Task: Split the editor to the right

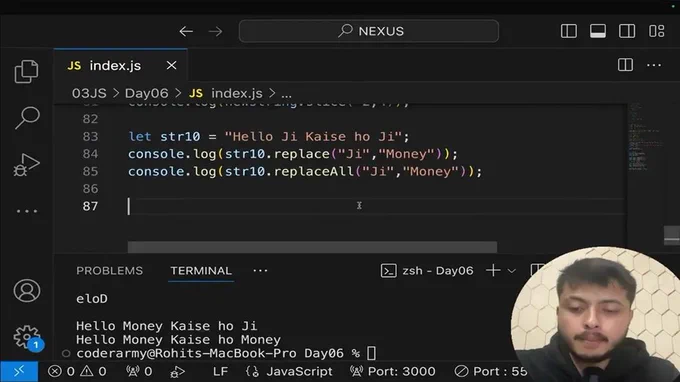Action: coord(625,65)
